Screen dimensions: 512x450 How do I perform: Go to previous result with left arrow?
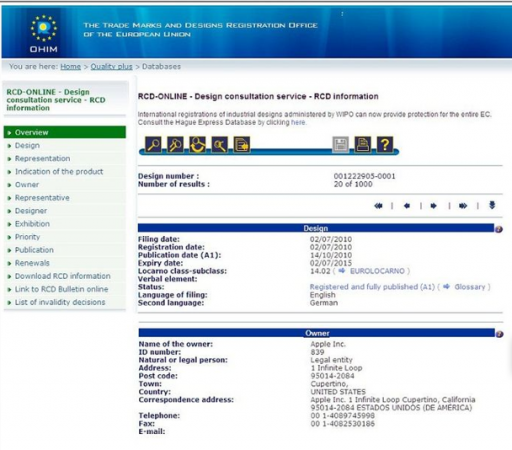click(407, 206)
